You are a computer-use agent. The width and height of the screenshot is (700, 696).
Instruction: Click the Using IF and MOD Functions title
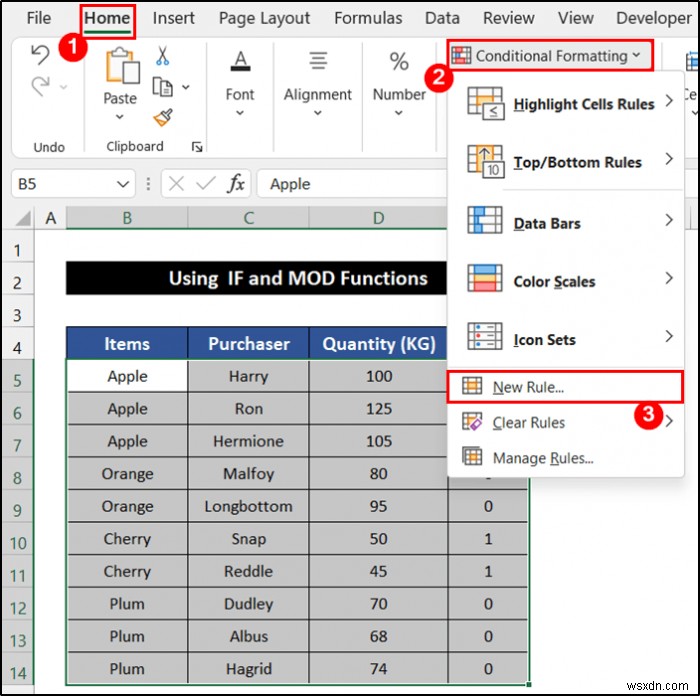point(298,278)
